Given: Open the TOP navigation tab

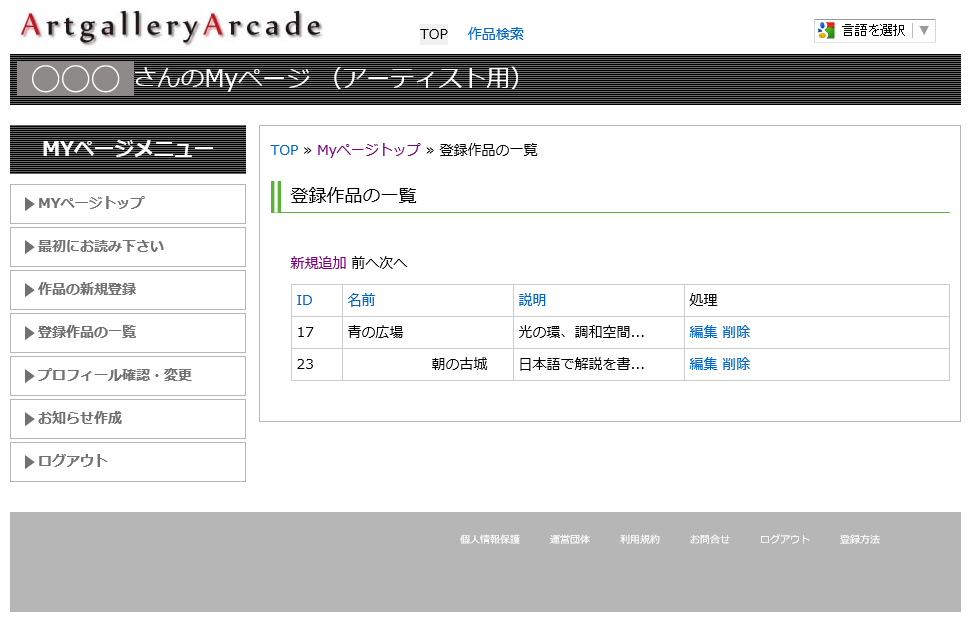Looking at the screenshot, I should tap(434, 34).
